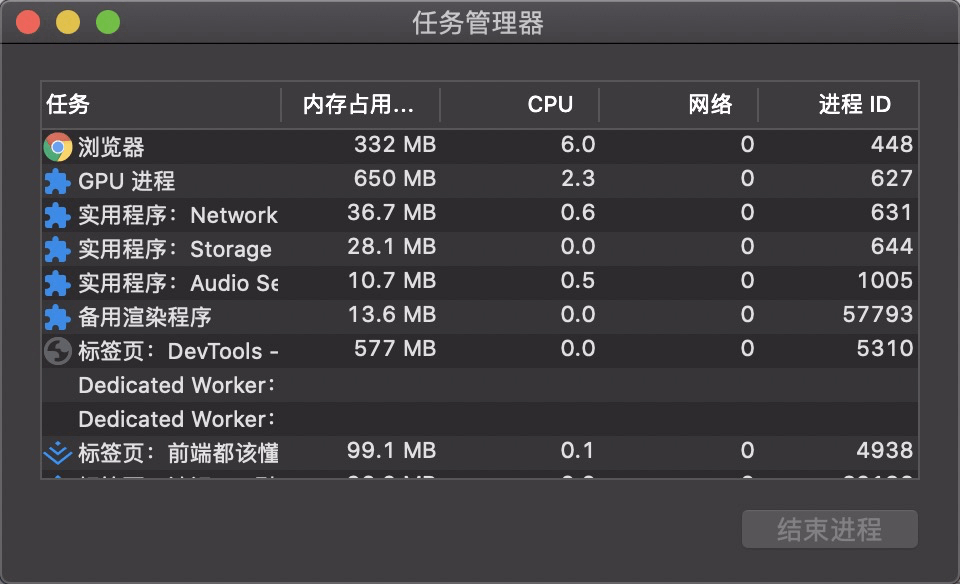960x584 pixels.
Task: Click the yellow minimize window button
Action: pos(68,22)
